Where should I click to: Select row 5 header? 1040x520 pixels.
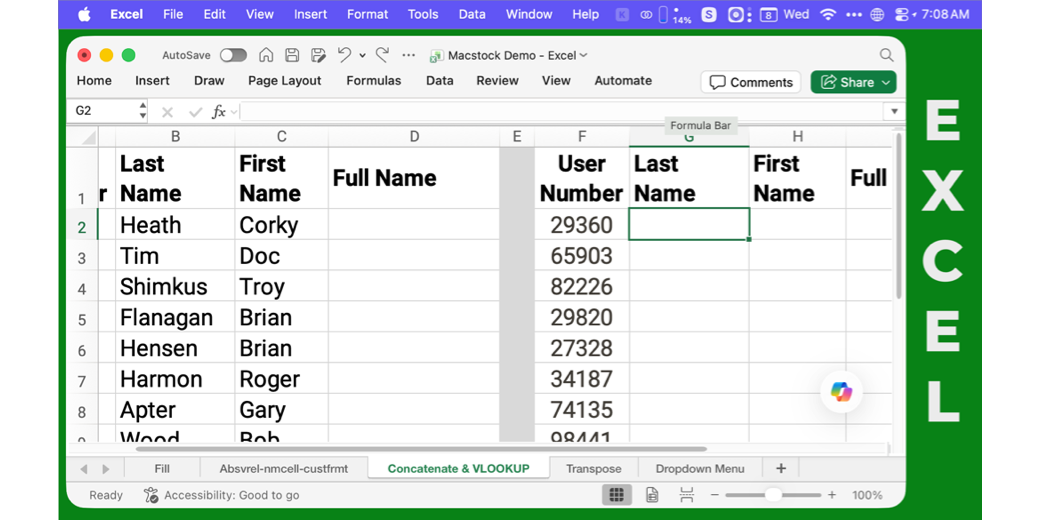click(x=82, y=320)
